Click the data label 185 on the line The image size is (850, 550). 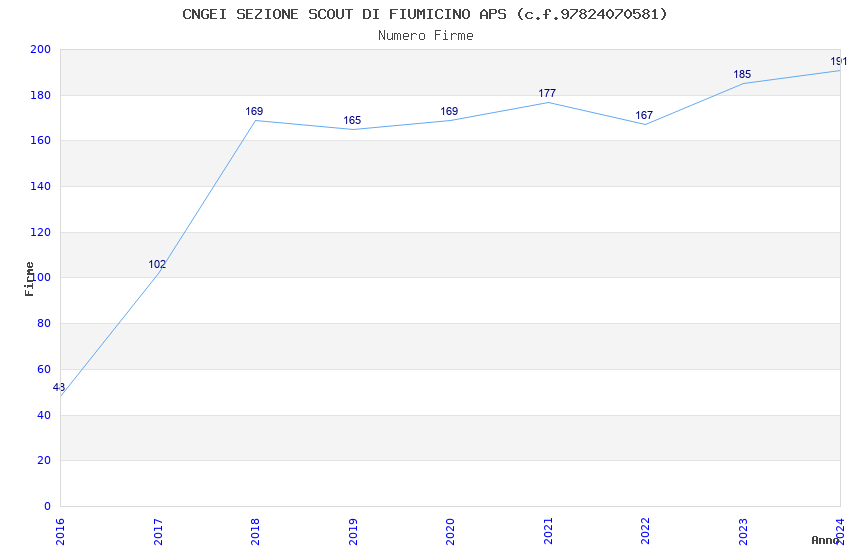tap(742, 75)
